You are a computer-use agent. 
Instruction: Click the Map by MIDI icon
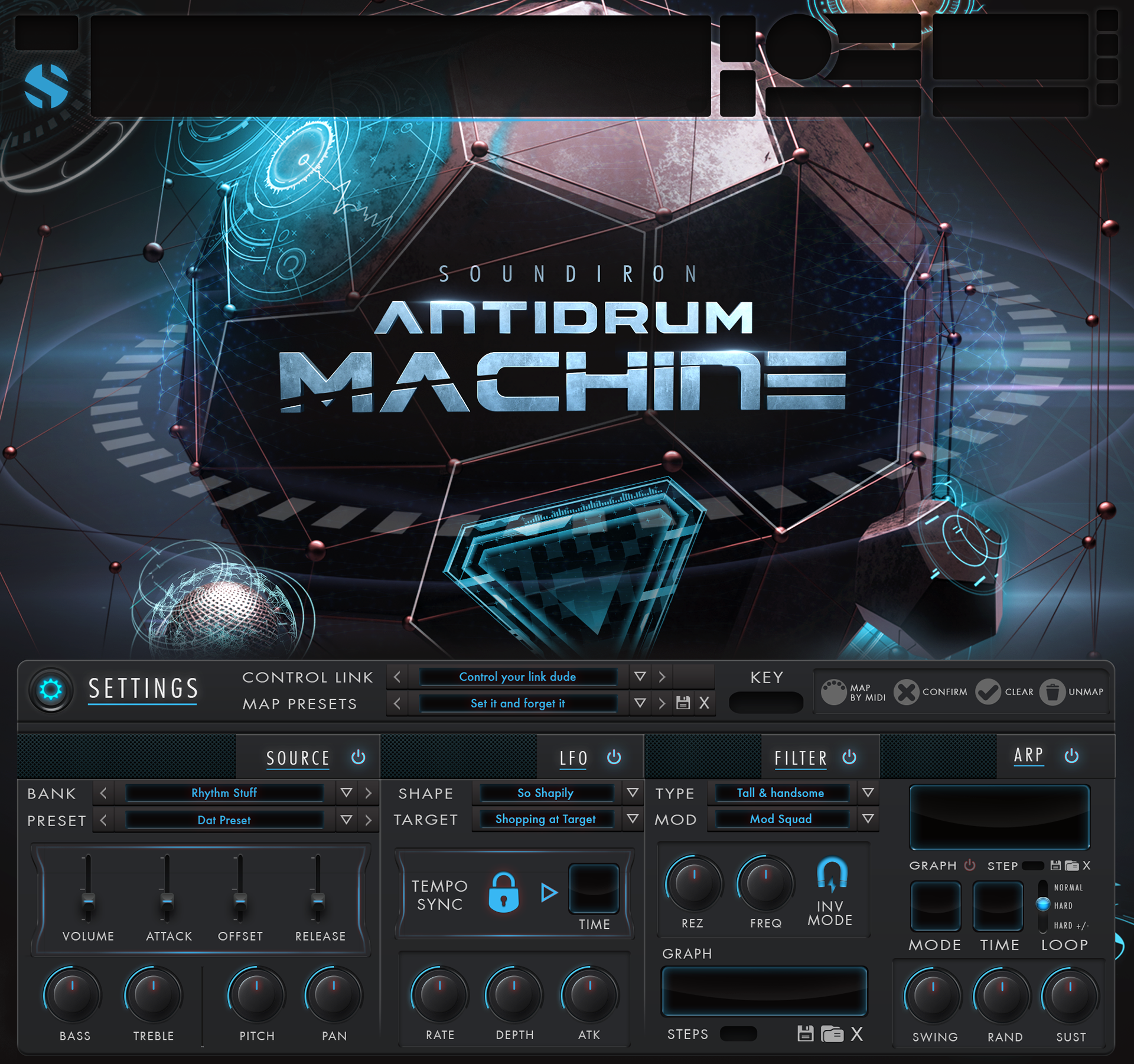pyautogui.click(x=833, y=692)
